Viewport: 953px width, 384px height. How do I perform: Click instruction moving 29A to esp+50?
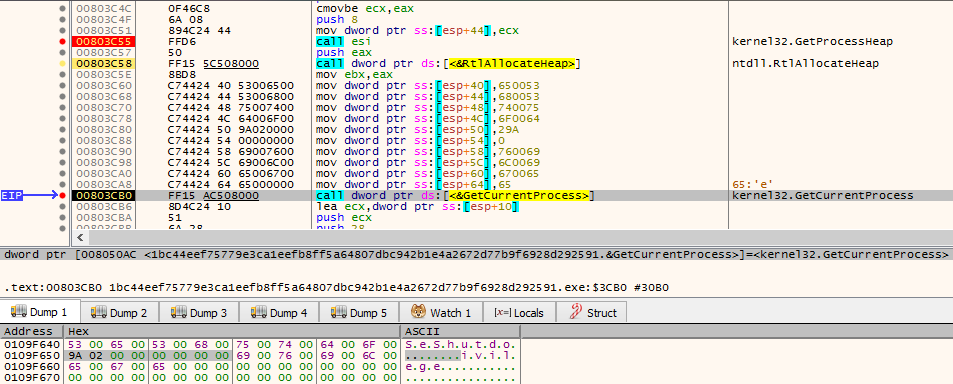(419, 129)
